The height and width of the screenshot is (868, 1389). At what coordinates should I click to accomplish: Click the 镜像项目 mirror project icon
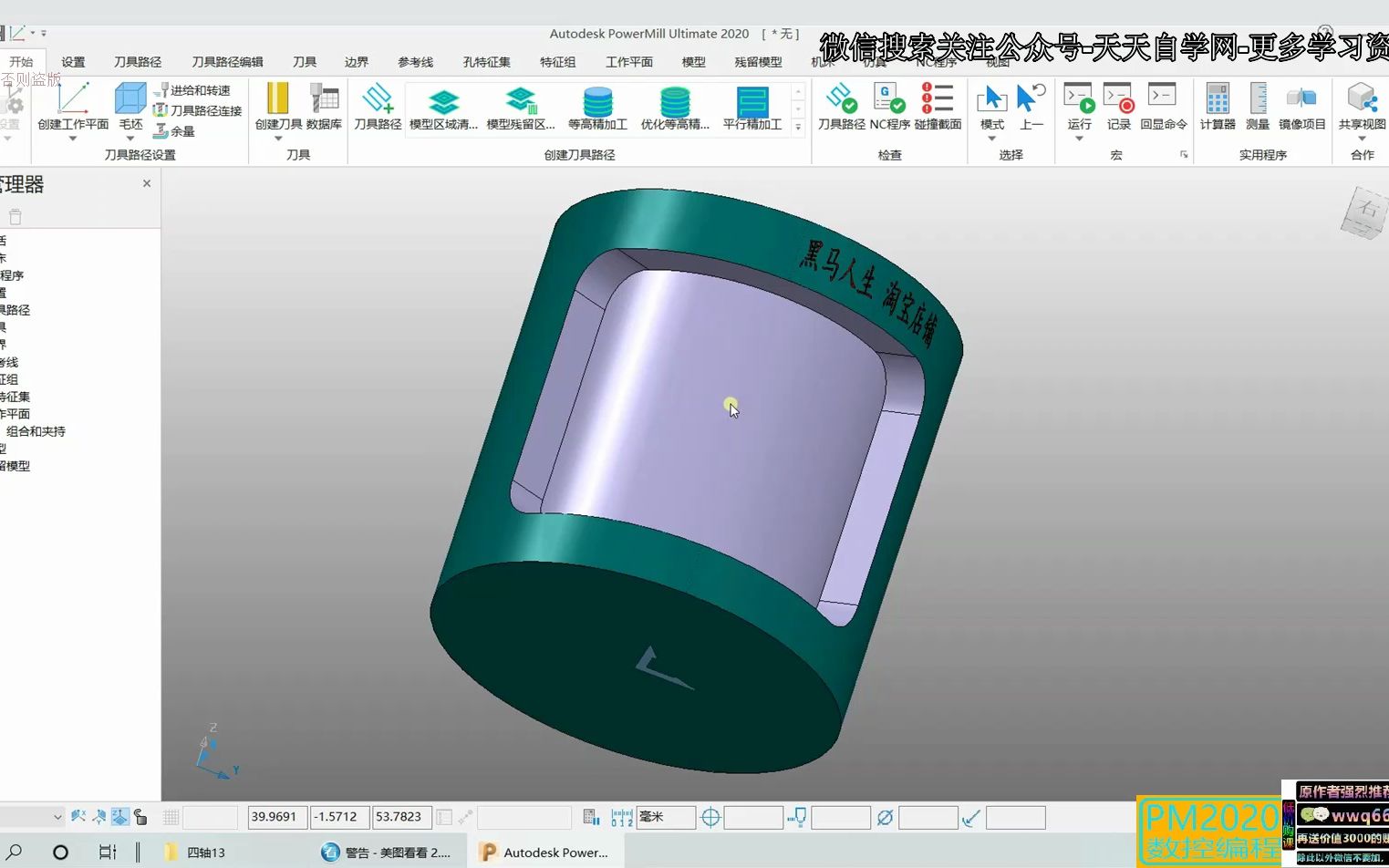click(1301, 98)
